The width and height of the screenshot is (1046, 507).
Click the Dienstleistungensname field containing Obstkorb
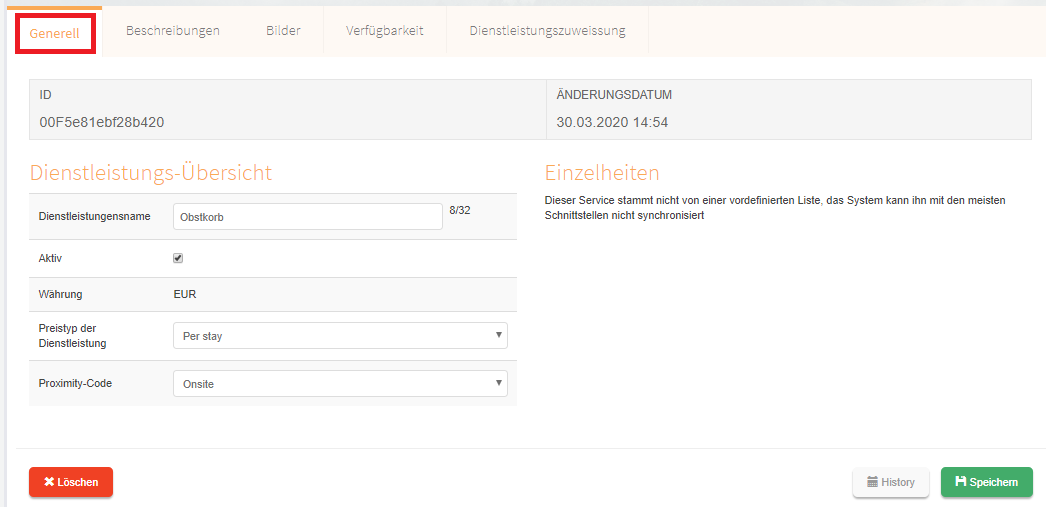pyautogui.click(x=308, y=217)
